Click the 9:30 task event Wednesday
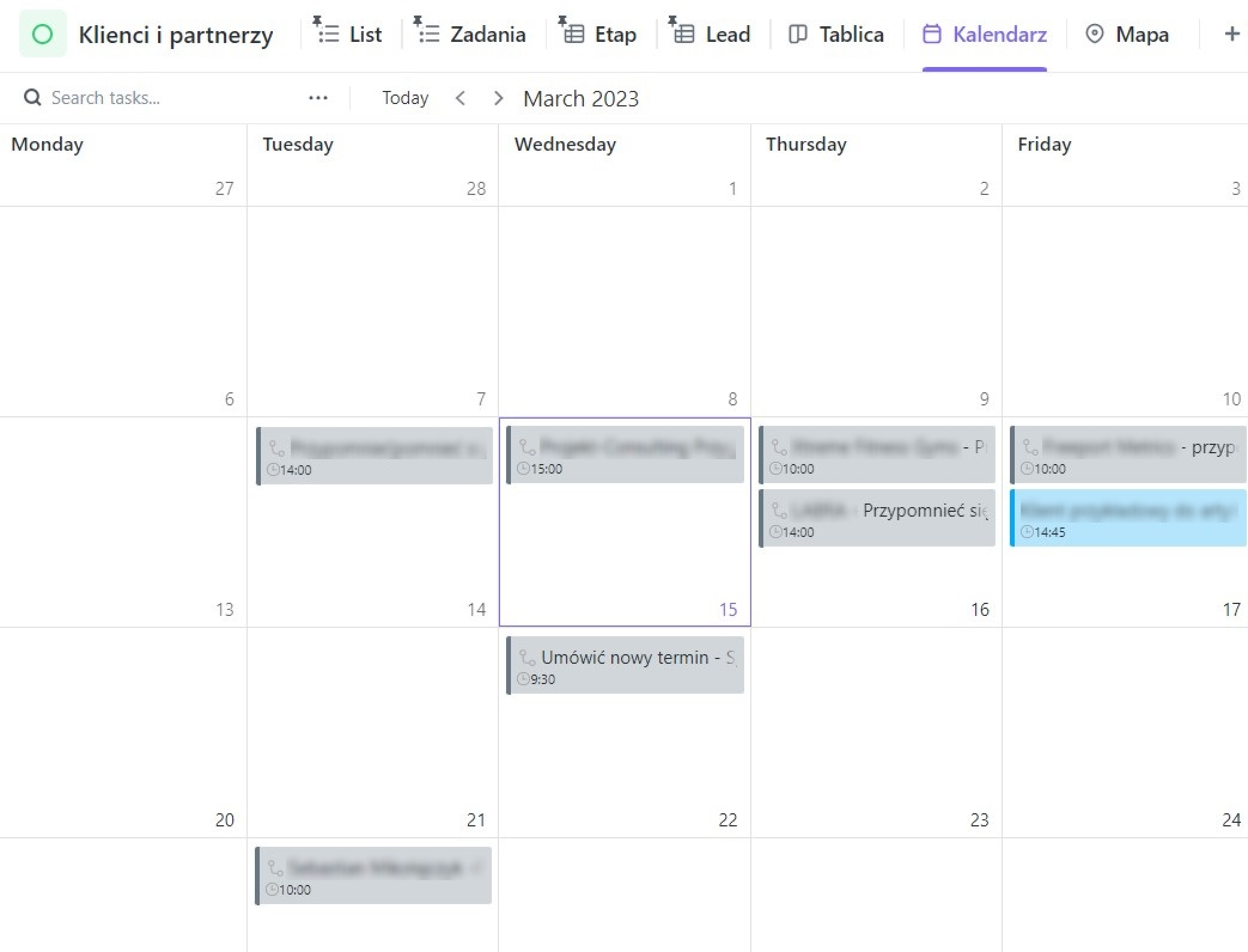1248x952 pixels. pos(625,665)
